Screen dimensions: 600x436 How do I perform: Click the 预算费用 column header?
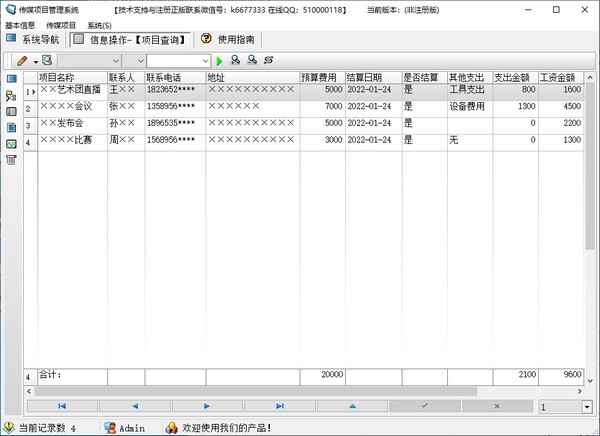click(321, 76)
